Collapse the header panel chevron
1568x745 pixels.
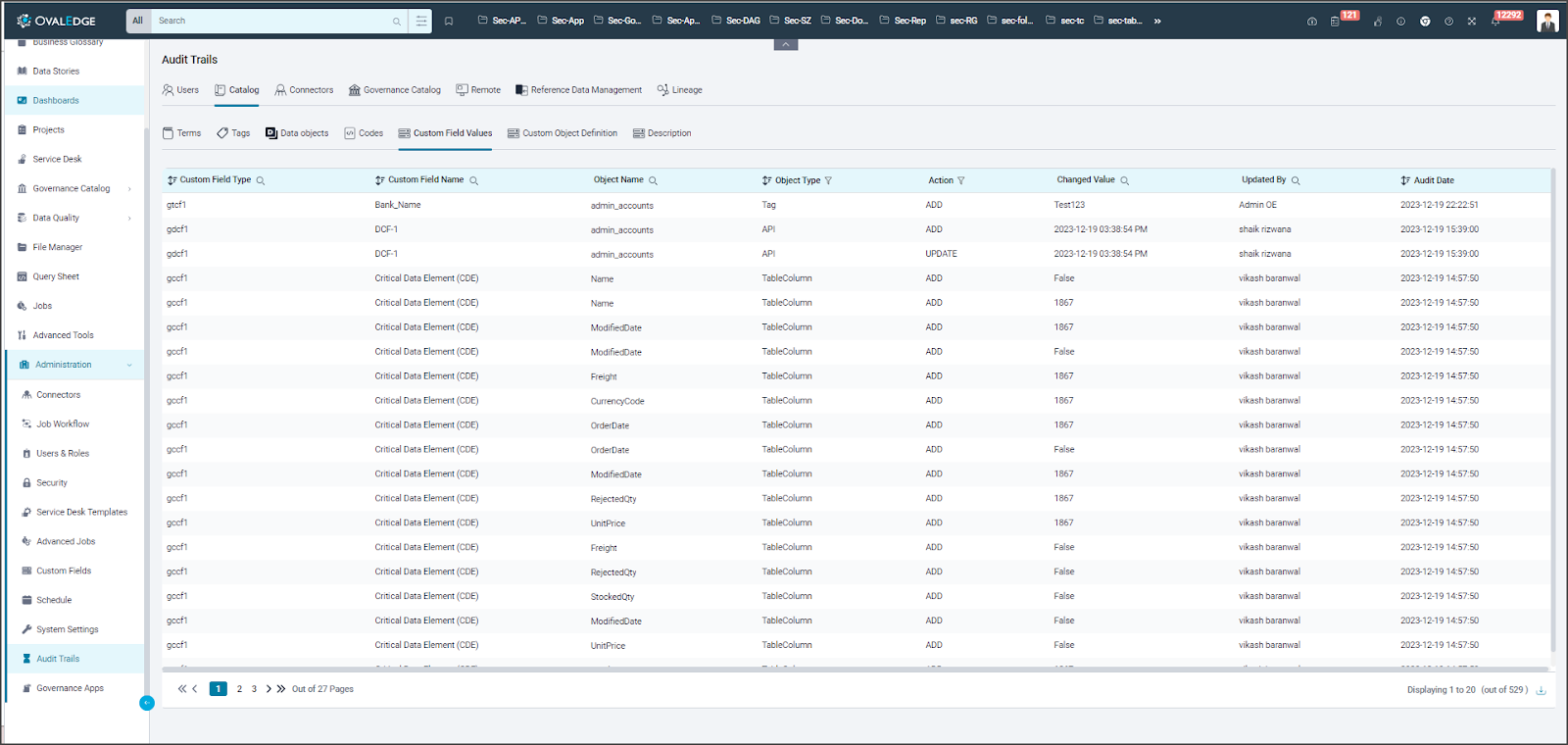pyautogui.click(x=786, y=44)
